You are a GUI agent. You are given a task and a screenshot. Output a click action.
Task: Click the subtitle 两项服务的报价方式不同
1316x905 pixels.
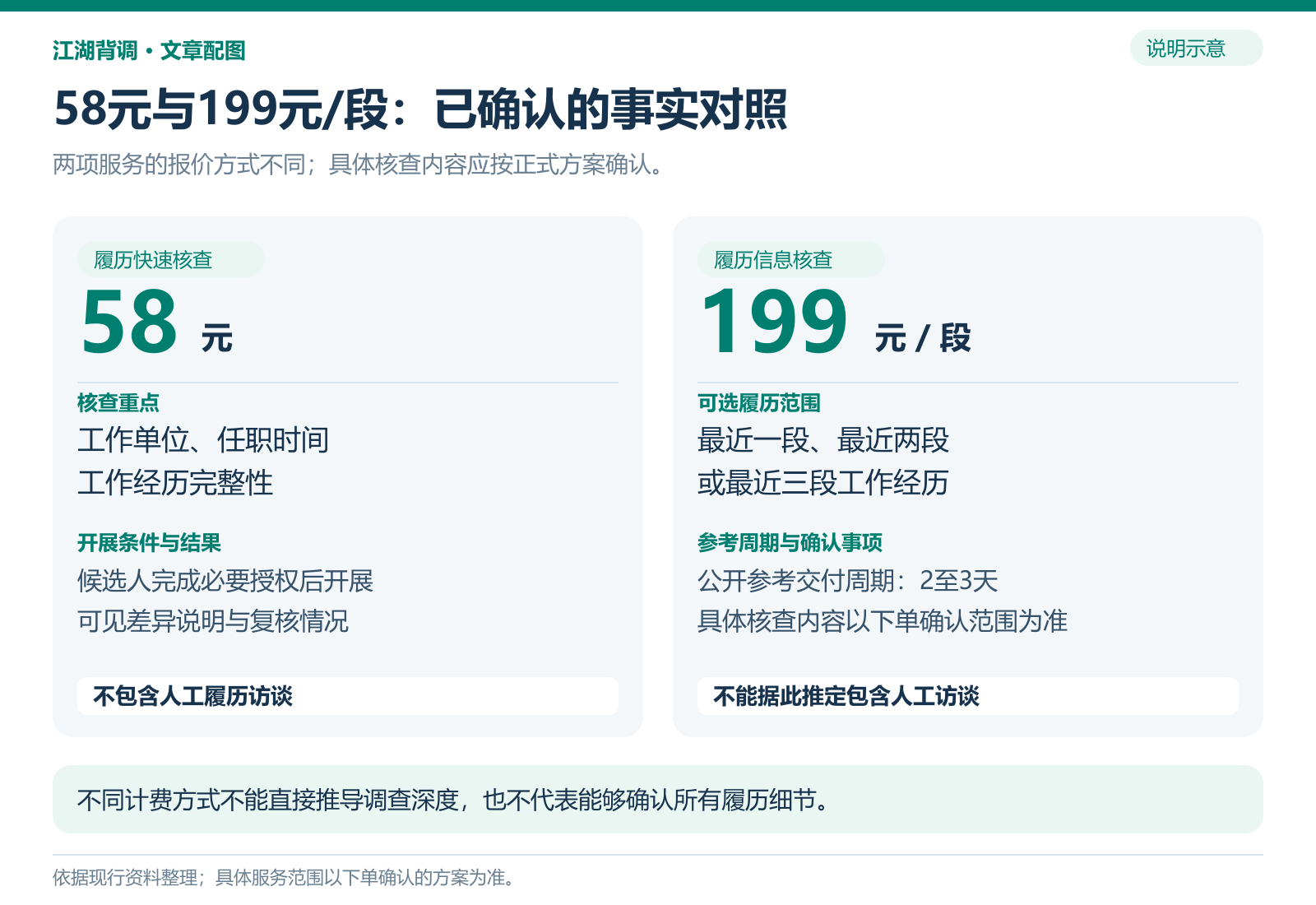pos(179,165)
